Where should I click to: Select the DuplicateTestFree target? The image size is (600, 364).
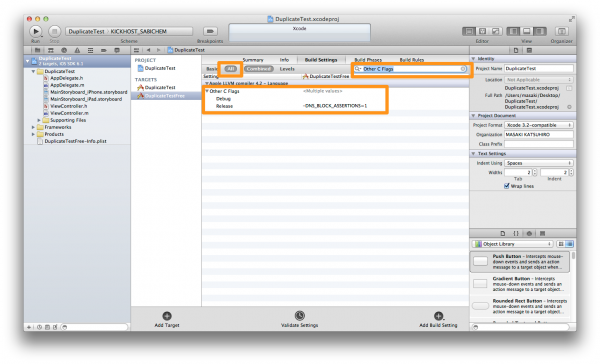(166, 96)
